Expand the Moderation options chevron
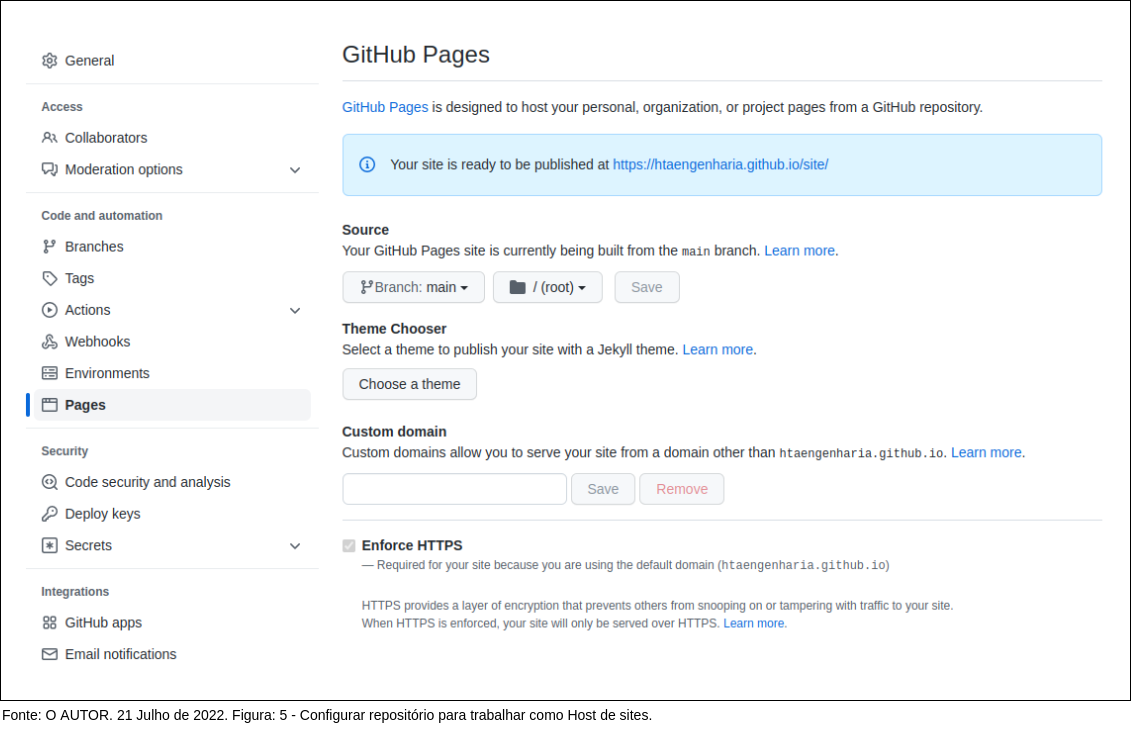 coord(295,170)
